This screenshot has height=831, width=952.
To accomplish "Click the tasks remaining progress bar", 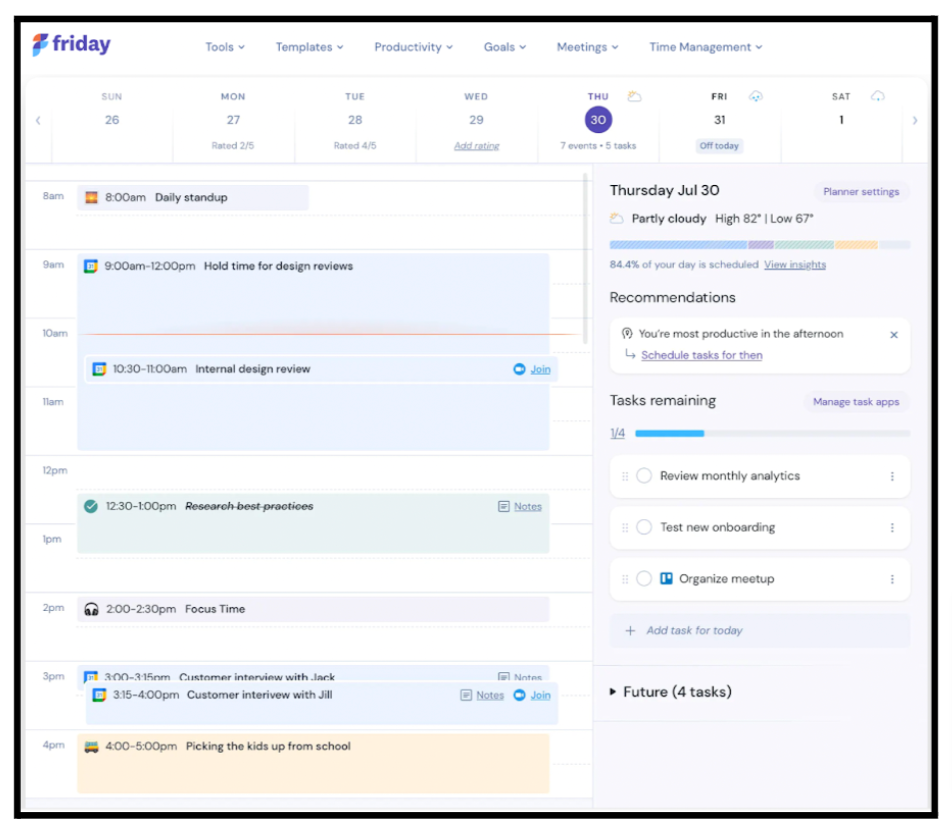I will 771,434.
